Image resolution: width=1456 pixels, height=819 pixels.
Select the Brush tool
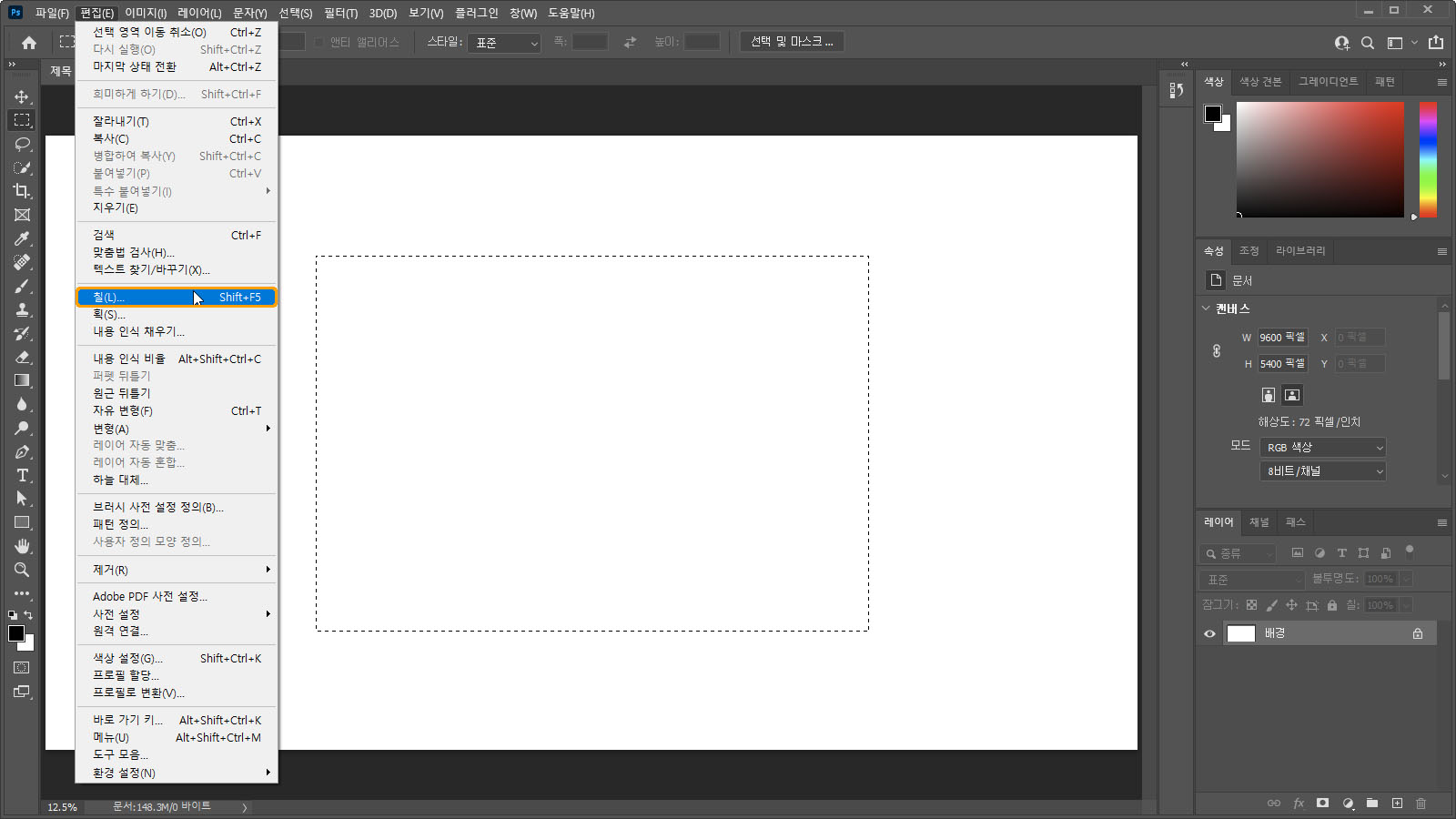click(x=22, y=286)
